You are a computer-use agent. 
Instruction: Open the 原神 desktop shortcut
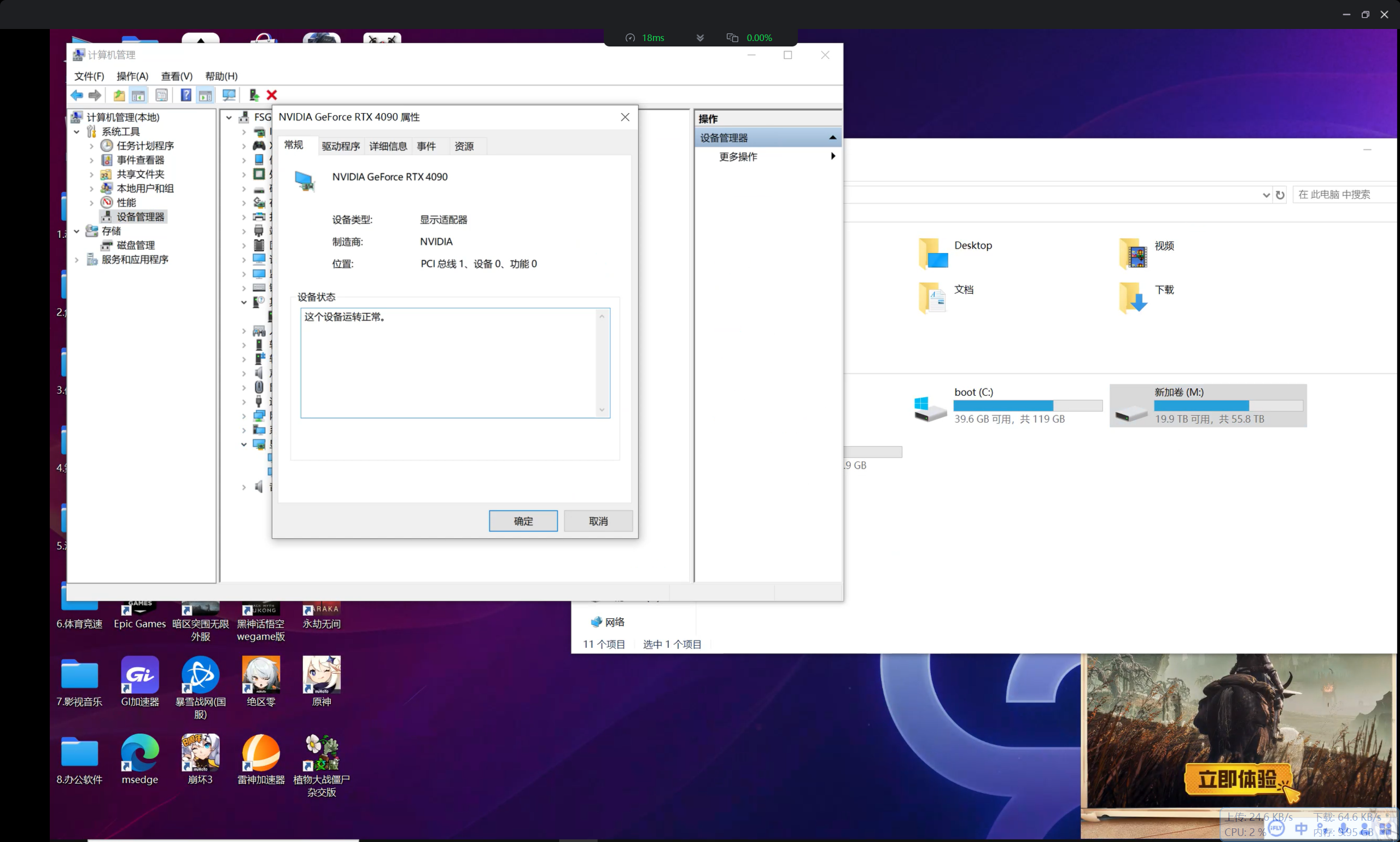[322, 681]
